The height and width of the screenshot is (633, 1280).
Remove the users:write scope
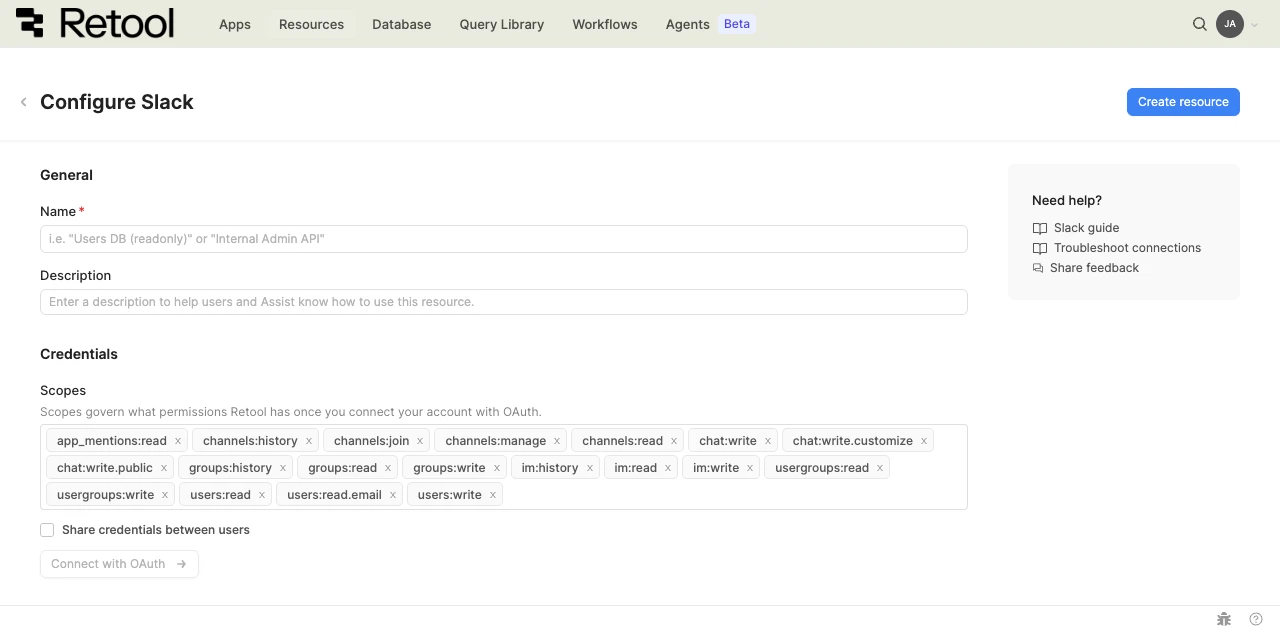click(493, 495)
